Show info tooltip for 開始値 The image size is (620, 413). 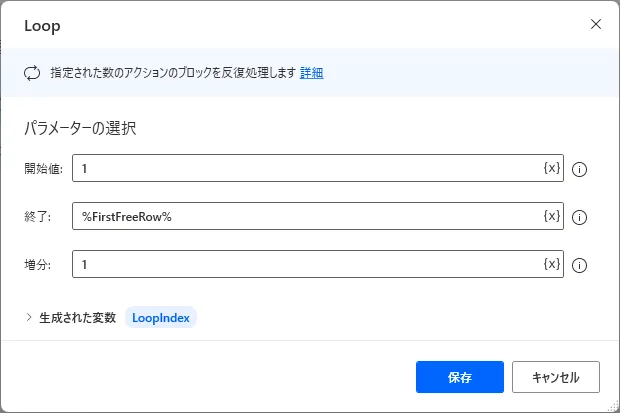click(579, 169)
